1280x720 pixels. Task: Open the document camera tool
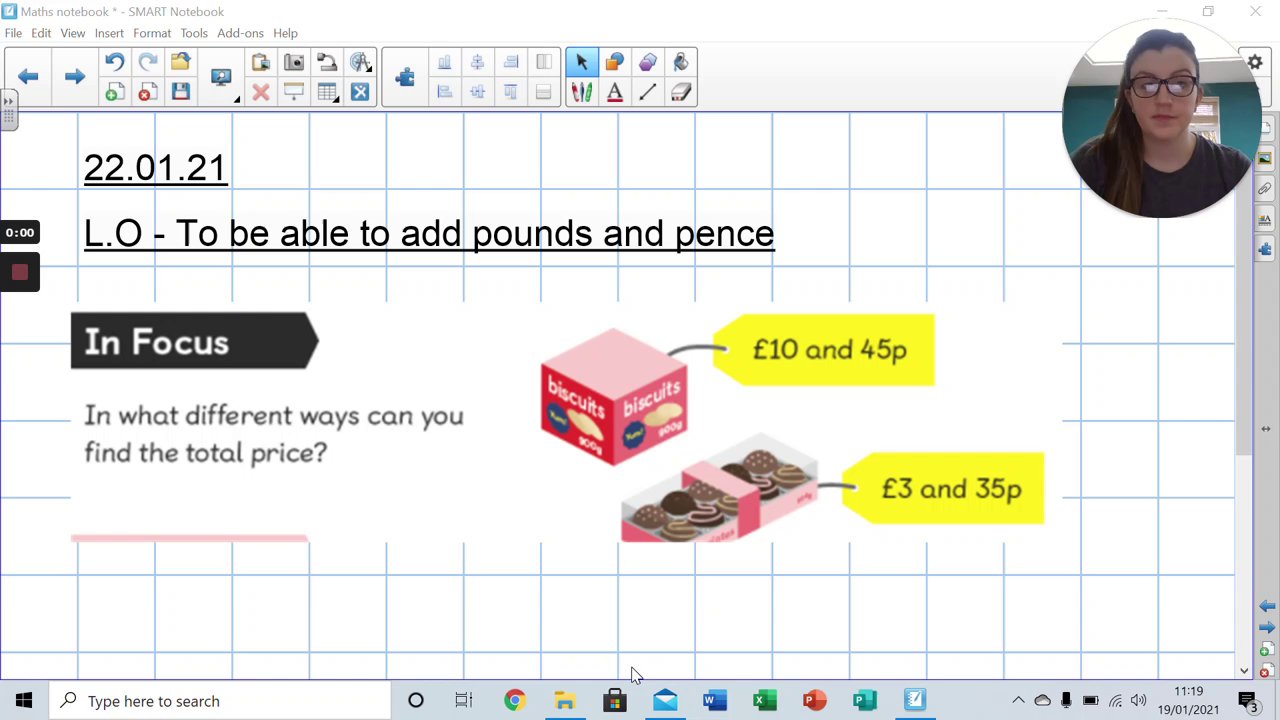point(326,62)
